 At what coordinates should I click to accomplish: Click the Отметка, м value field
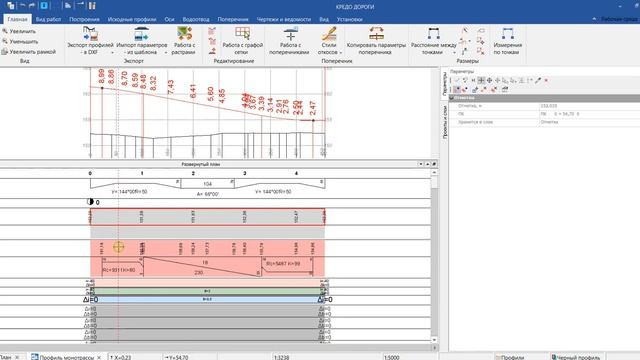point(589,106)
